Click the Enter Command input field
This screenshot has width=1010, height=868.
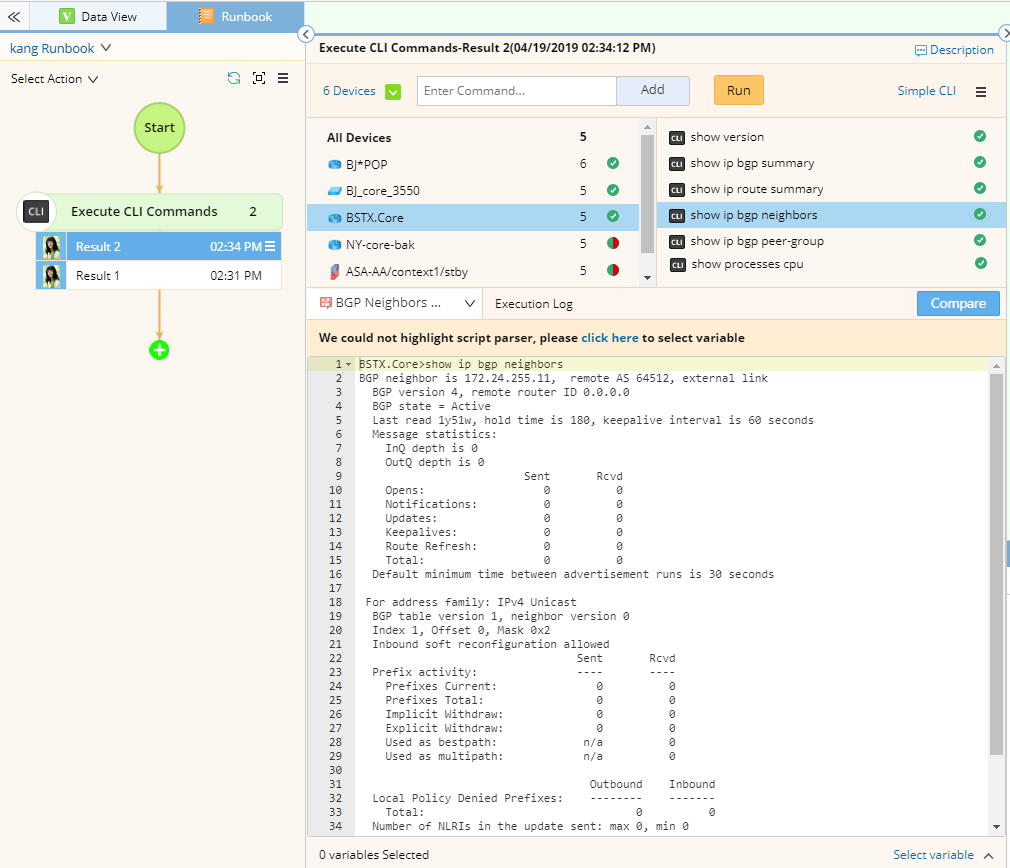[516, 91]
